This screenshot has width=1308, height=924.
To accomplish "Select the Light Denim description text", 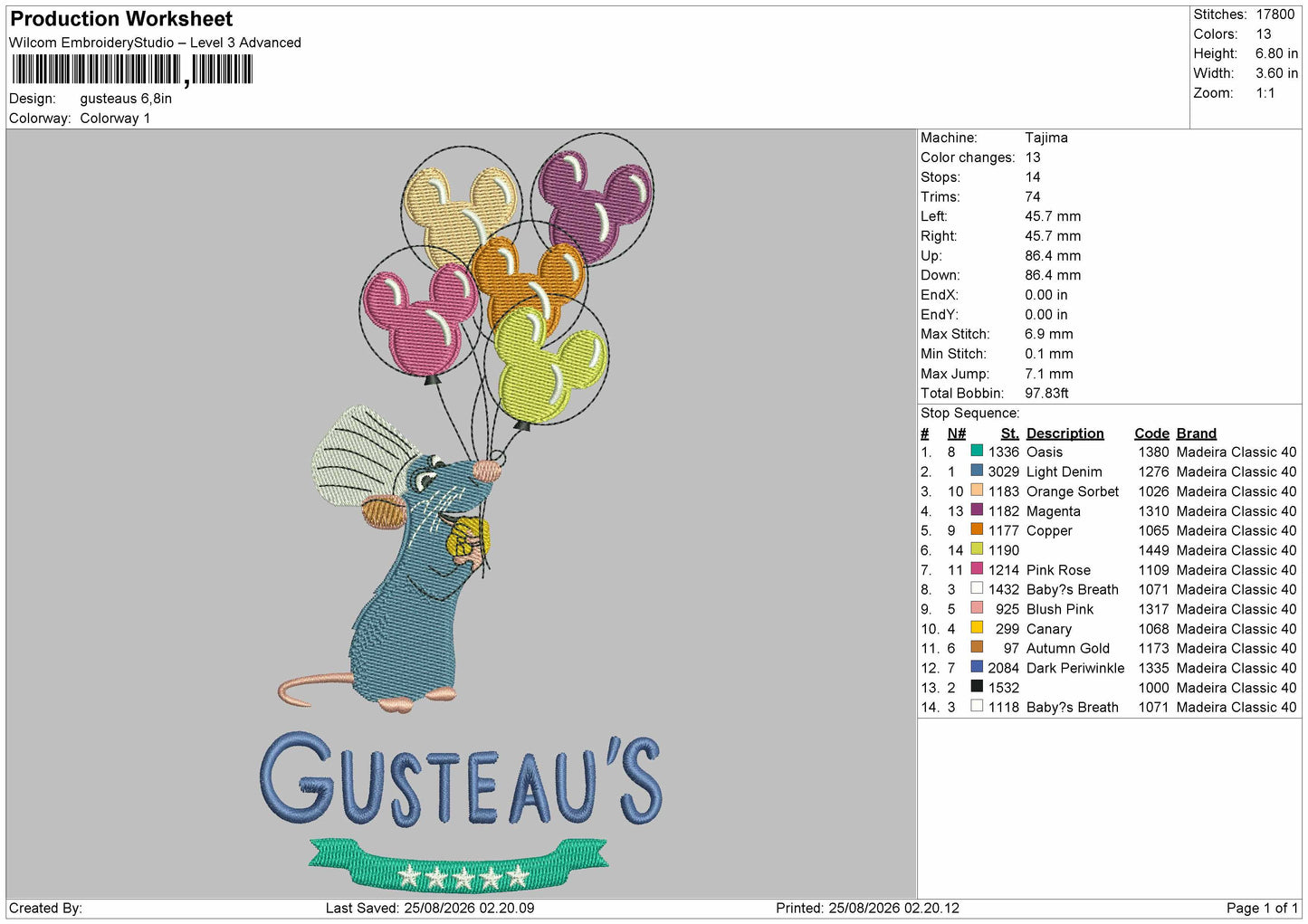I will (x=1065, y=472).
